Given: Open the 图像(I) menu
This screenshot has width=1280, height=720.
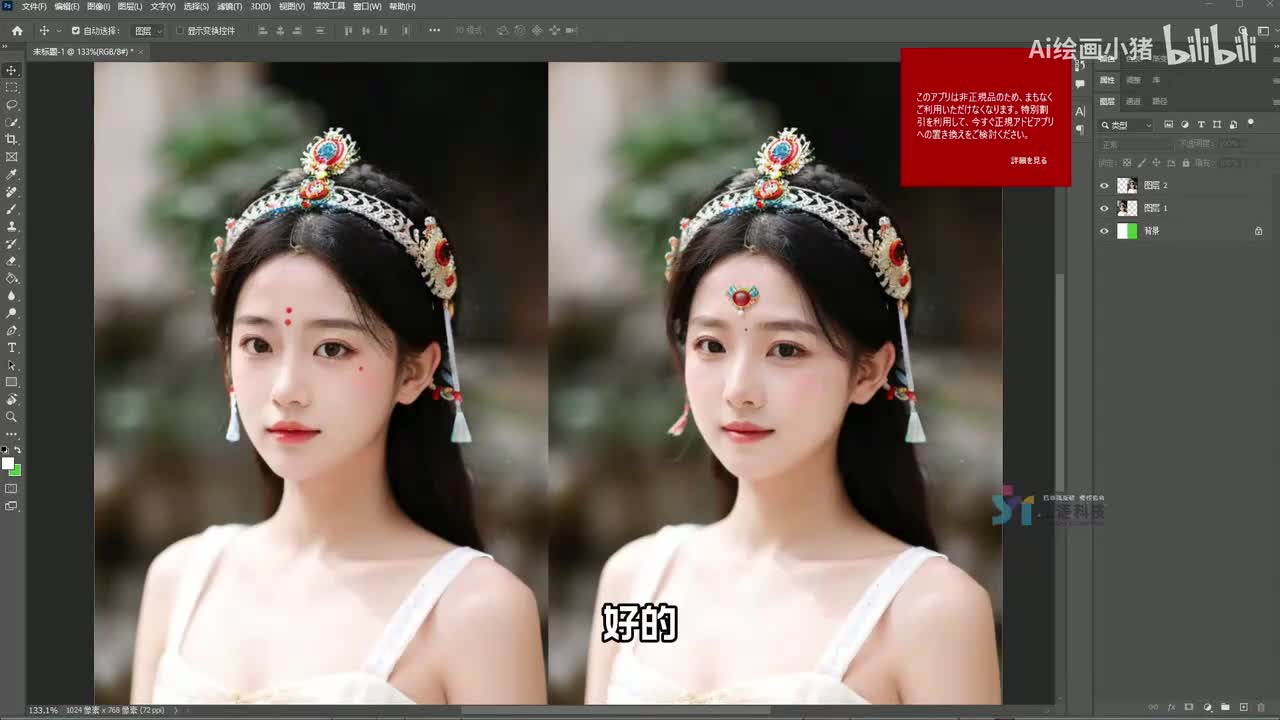Looking at the screenshot, I should (x=99, y=6).
